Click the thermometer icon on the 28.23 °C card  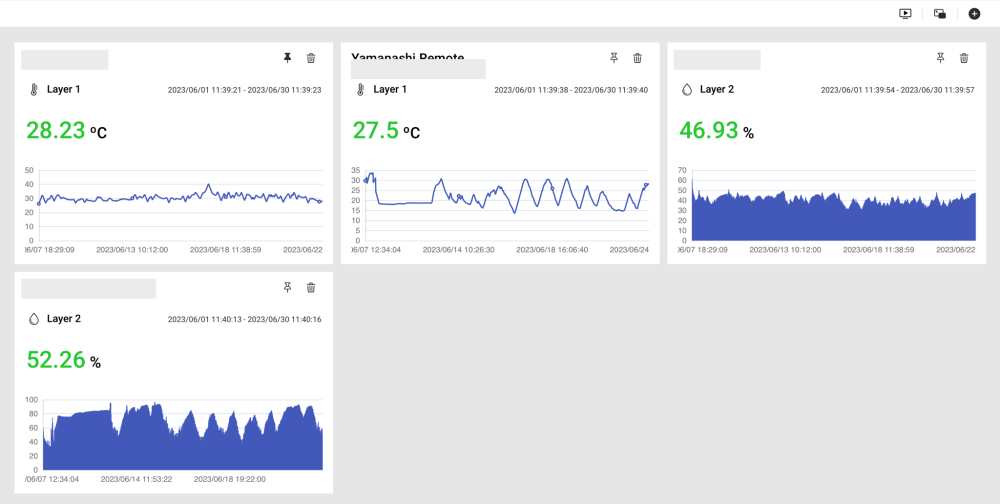[34, 90]
